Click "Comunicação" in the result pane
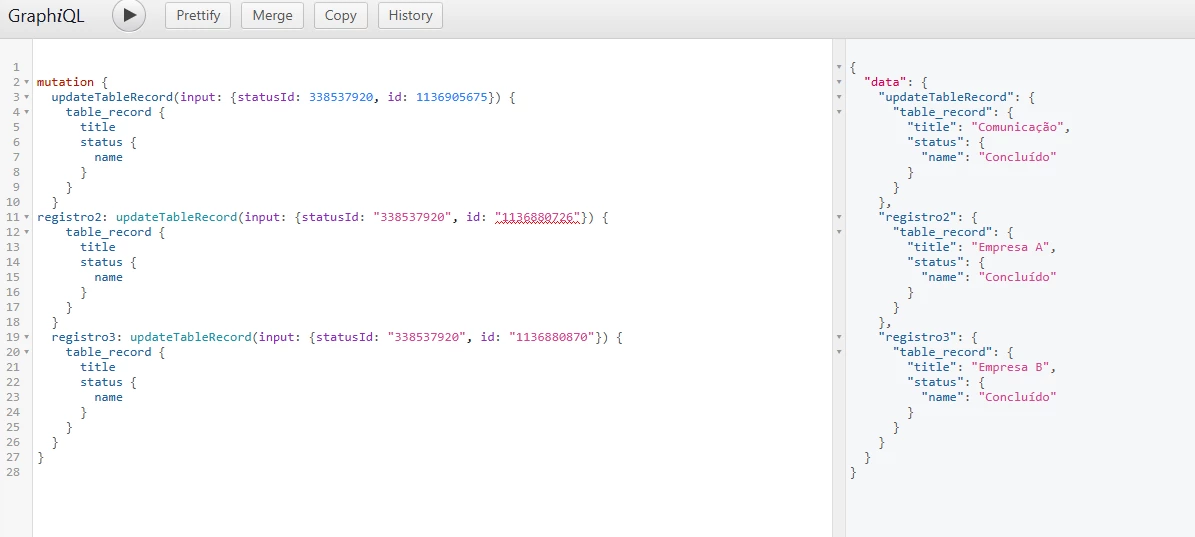 click(x=1017, y=127)
